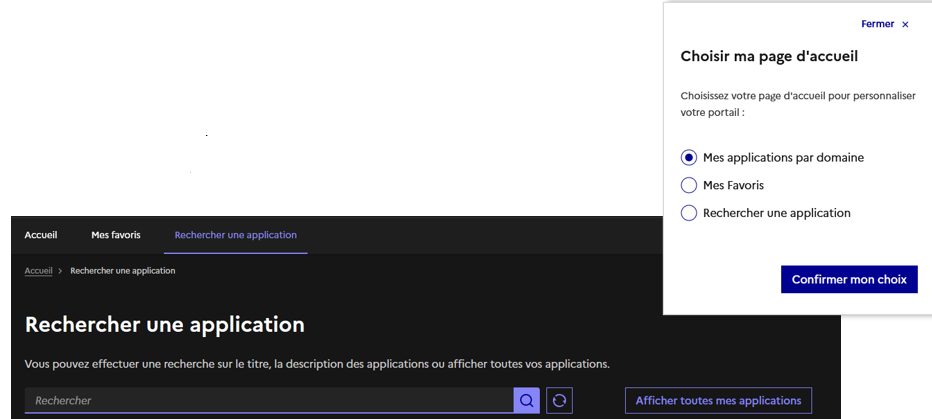The width and height of the screenshot is (932, 419).
Task: Open the 'Rechercher une application' navigation tab
Action: tap(235, 235)
